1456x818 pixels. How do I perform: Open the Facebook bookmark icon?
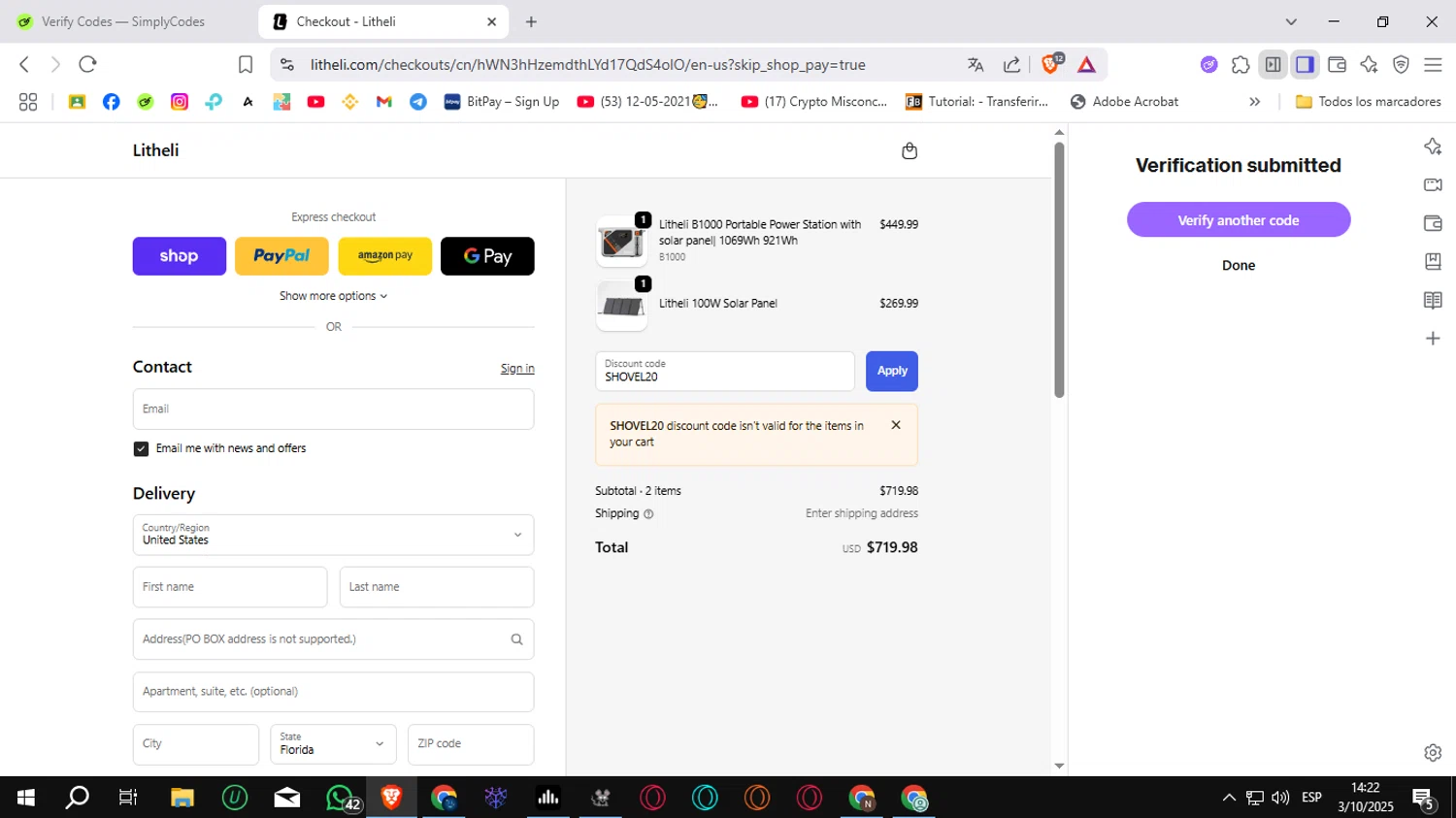pos(111,101)
